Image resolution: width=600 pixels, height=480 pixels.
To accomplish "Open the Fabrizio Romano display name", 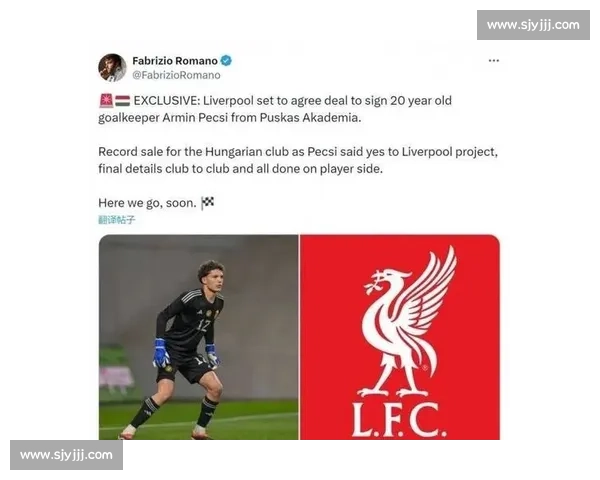I will [175, 61].
